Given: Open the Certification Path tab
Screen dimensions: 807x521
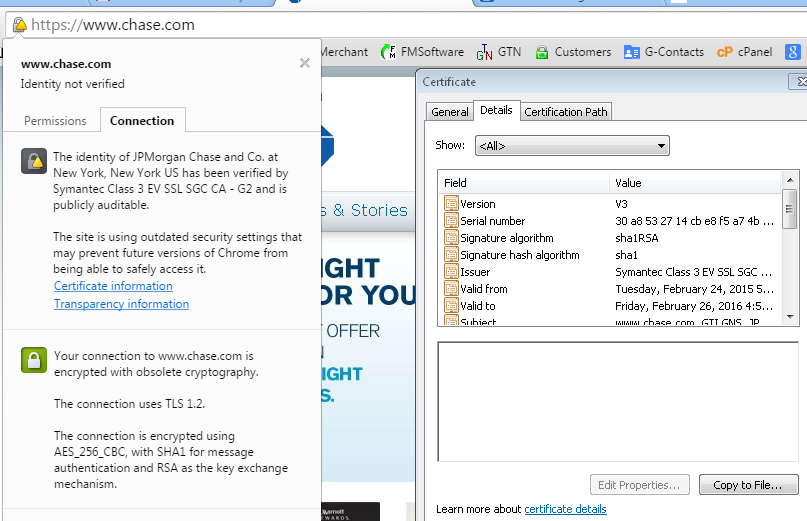Looking at the screenshot, I should tap(566, 112).
